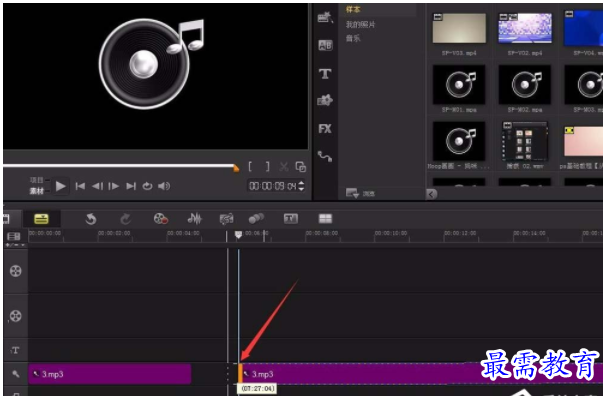Toggle the Repeat loop playback button
The image size is (605, 396).
pyautogui.click(x=147, y=186)
